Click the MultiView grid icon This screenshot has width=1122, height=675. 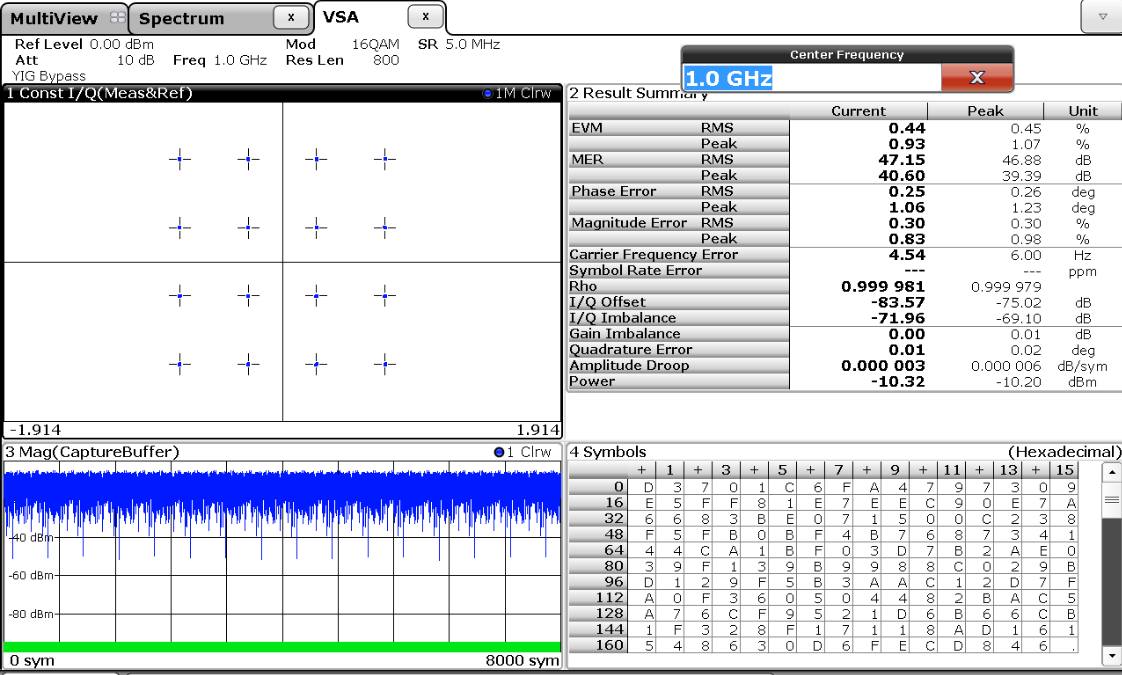point(117,18)
